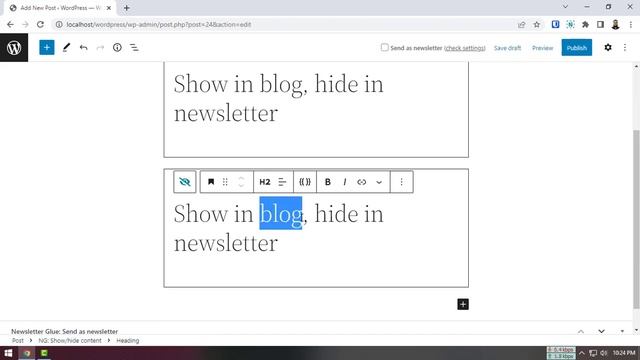The height and width of the screenshot is (360, 640).
Task: Move Newsletter Glue panel down arrow
Action: point(602,331)
